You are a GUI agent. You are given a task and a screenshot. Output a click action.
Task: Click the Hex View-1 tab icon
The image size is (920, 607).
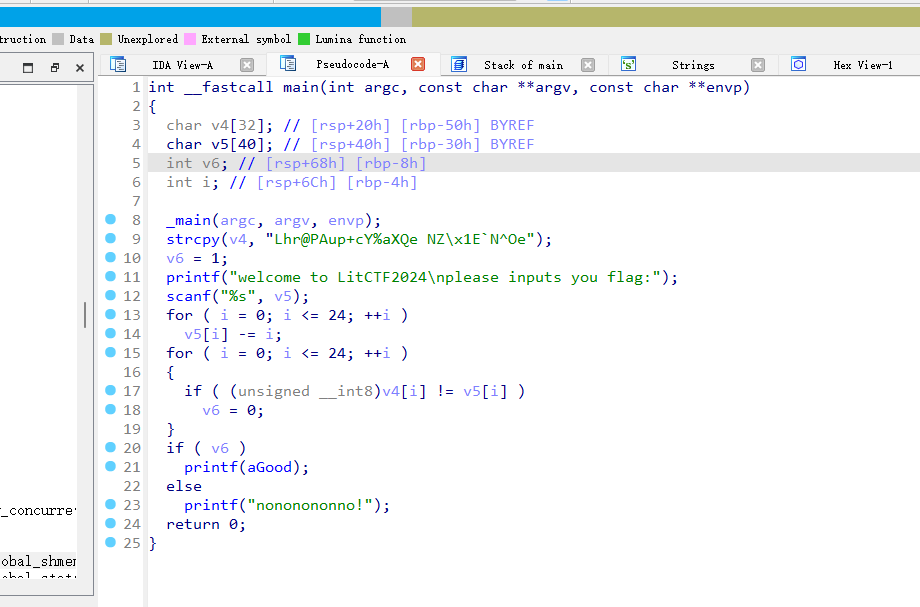pos(798,63)
